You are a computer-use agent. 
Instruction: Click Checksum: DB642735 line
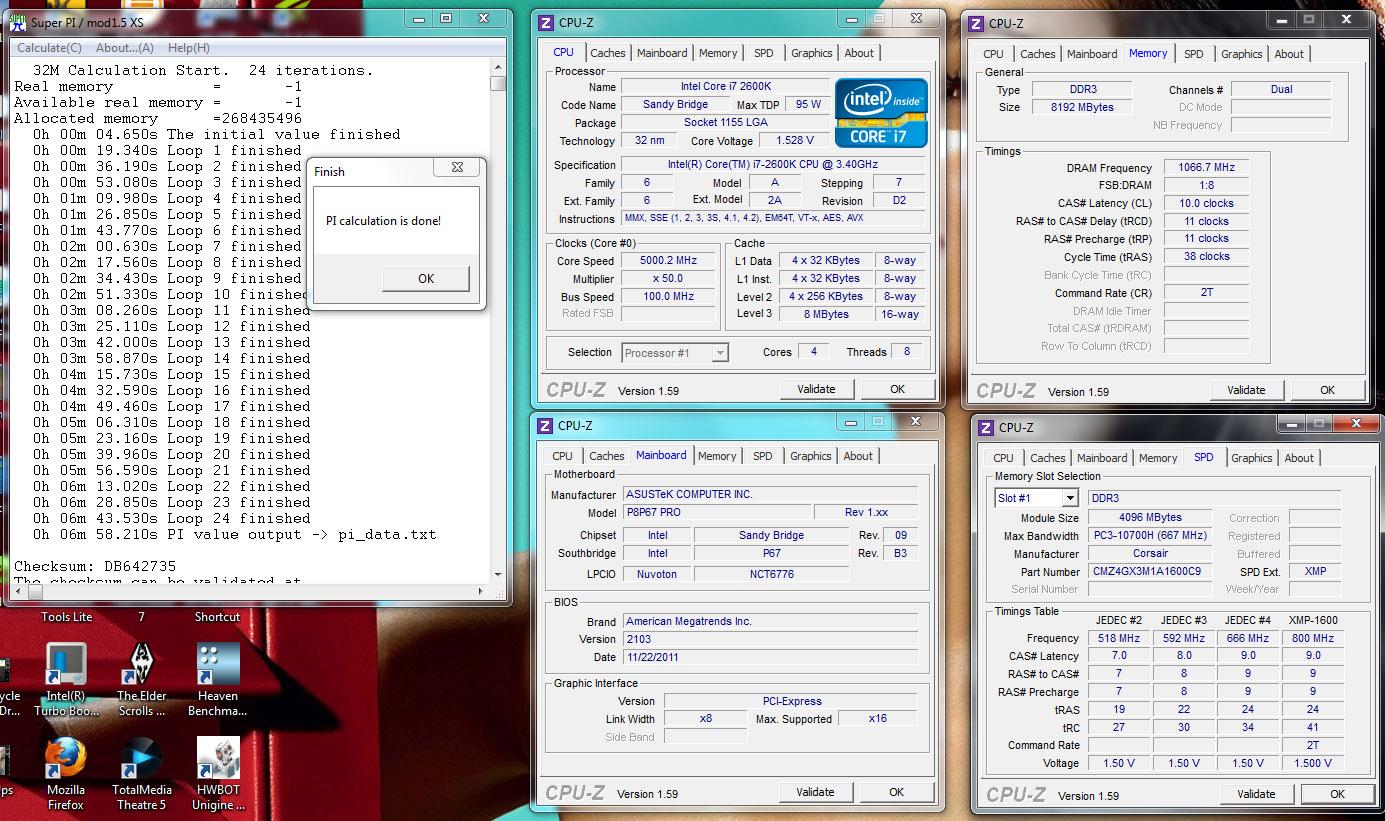tap(95, 566)
